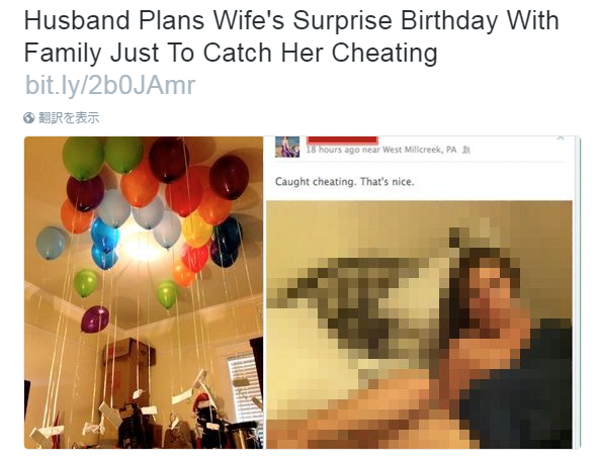Click the friends audience icon after PA
600x459 pixels.
[466, 150]
